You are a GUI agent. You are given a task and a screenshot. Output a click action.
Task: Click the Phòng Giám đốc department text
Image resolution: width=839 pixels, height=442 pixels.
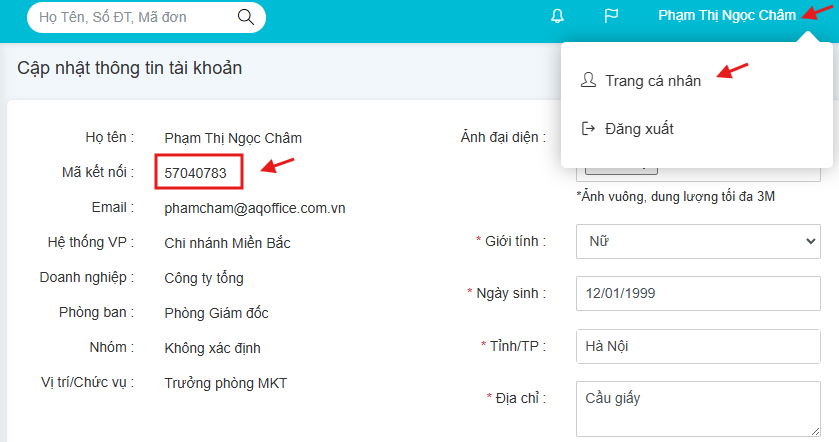pos(216,313)
